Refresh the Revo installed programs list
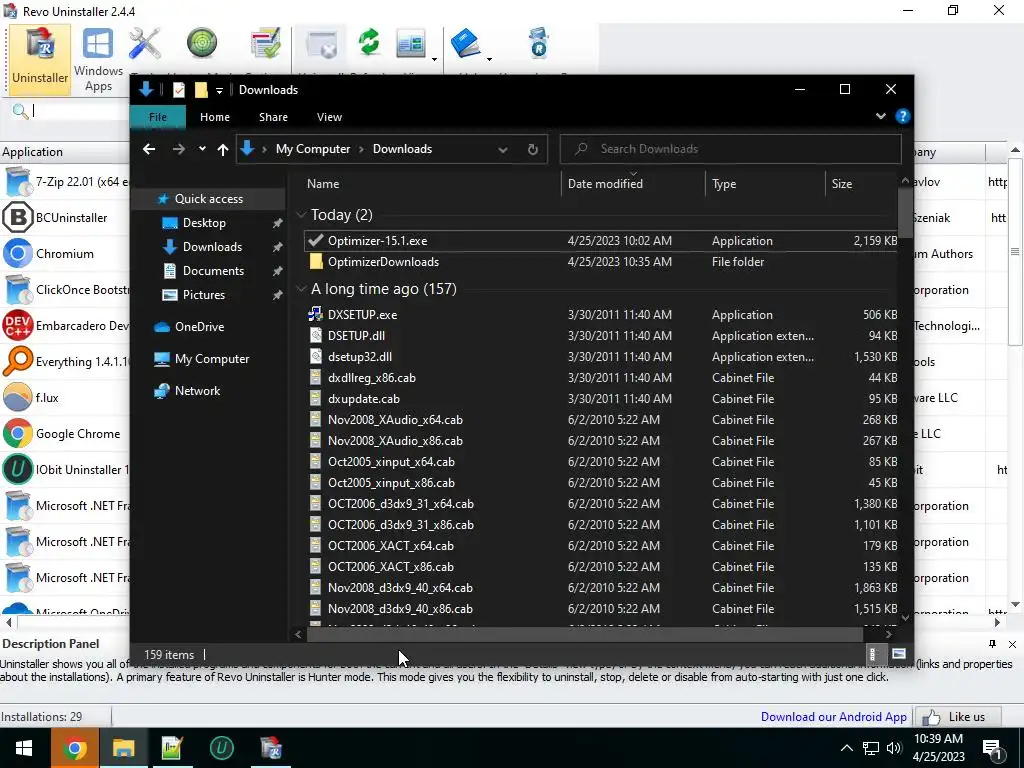The image size is (1024, 768). pyautogui.click(x=369, y=42)
